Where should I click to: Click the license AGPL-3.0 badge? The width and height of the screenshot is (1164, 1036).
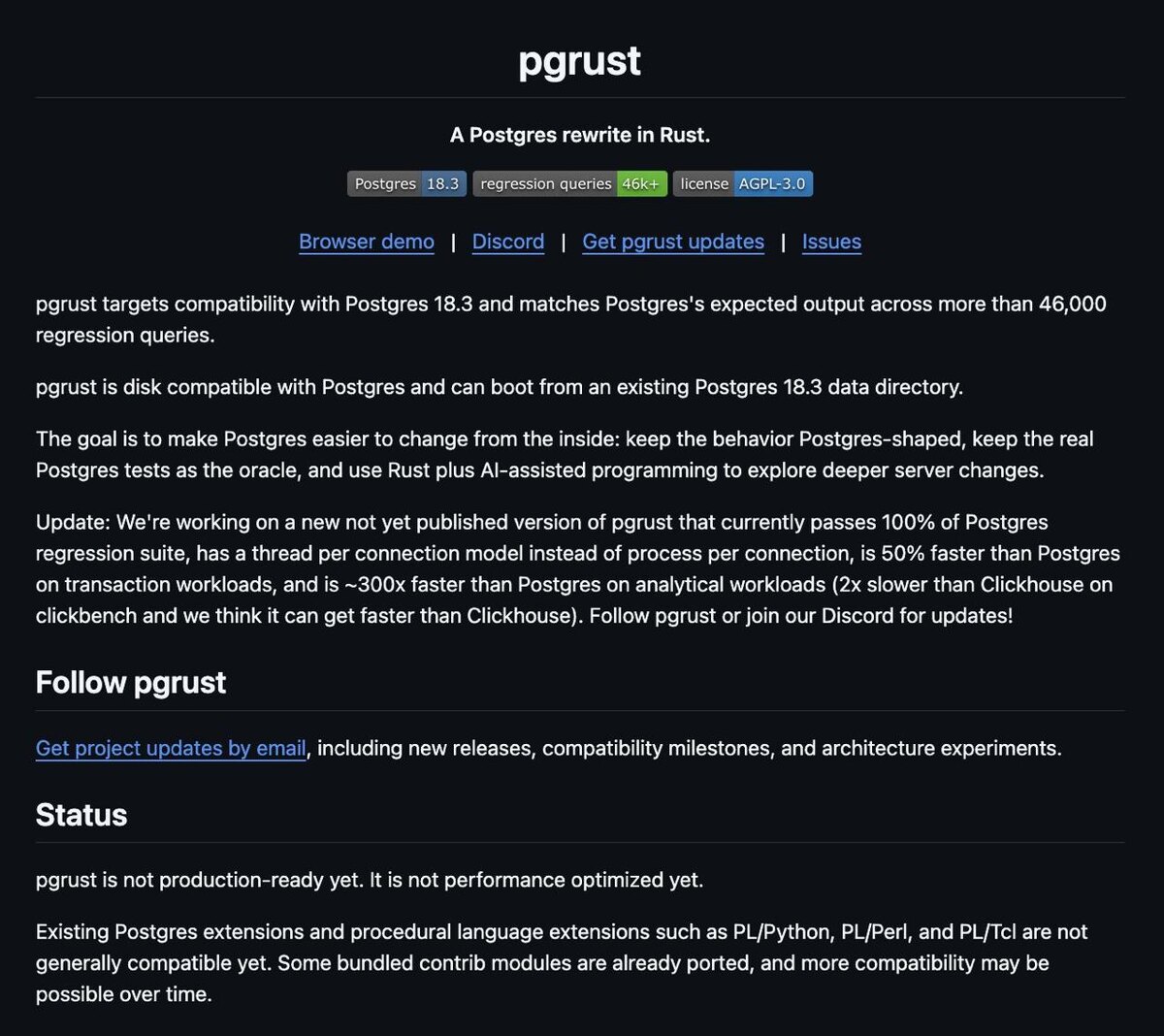[x=742, y=183]
